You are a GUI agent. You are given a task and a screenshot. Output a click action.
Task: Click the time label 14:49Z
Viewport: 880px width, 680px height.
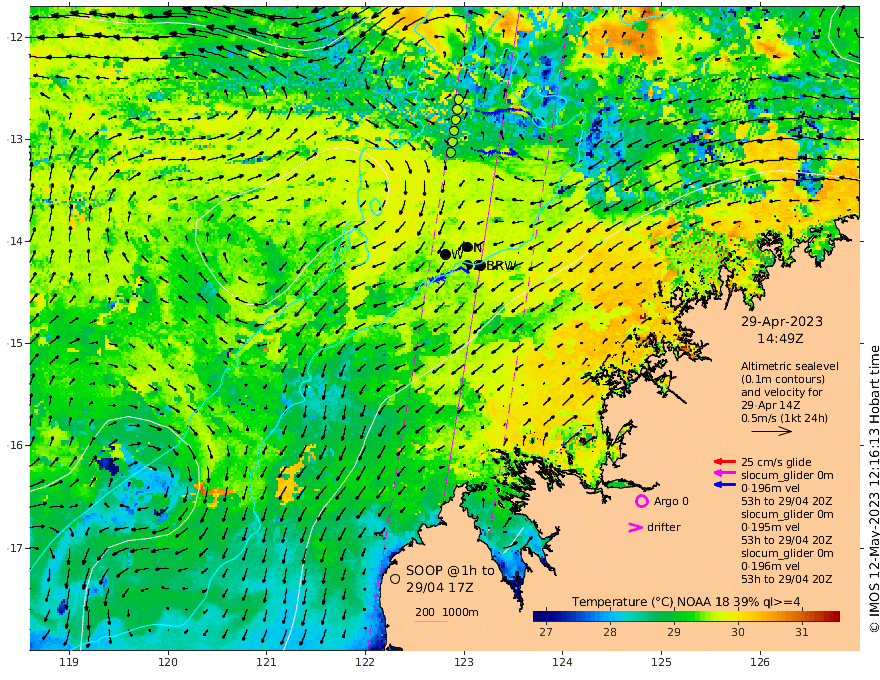pyautogui.click(x=780, y=339)
